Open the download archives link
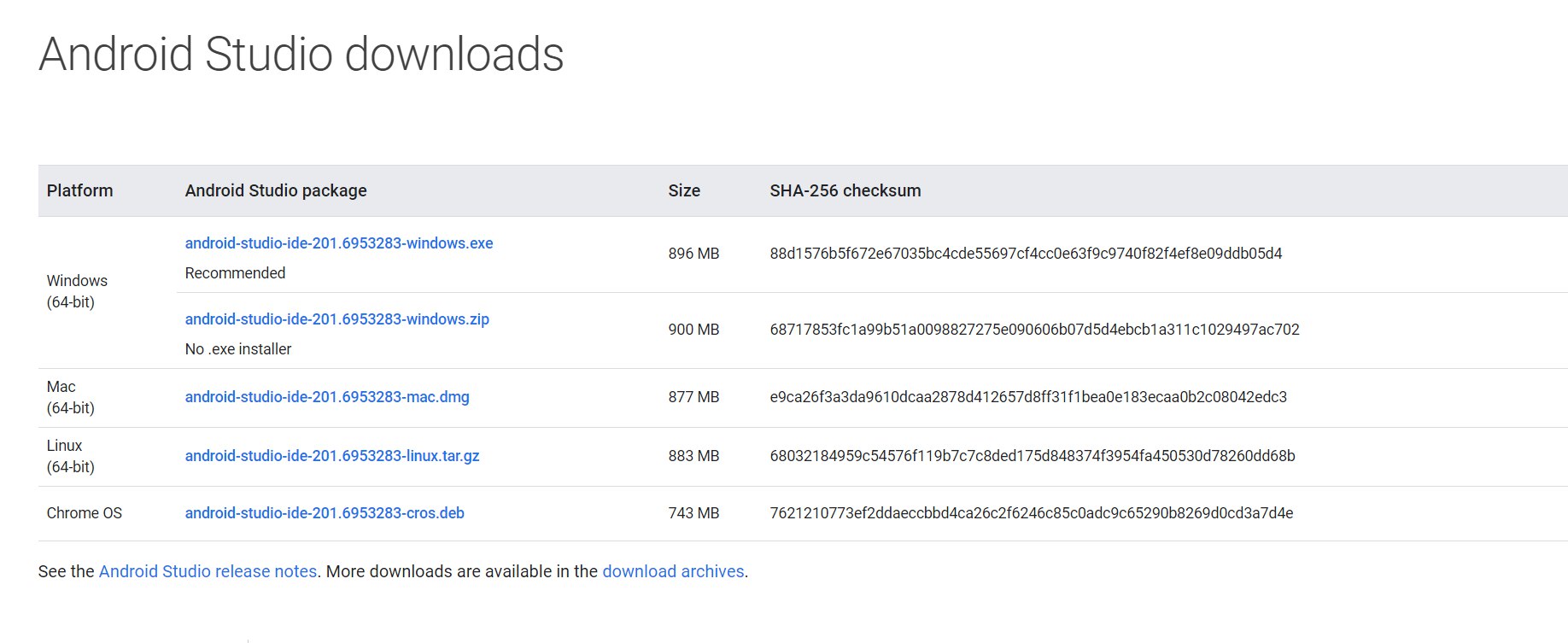This screenshot has height=643, width=1568. tap(673, 571)
